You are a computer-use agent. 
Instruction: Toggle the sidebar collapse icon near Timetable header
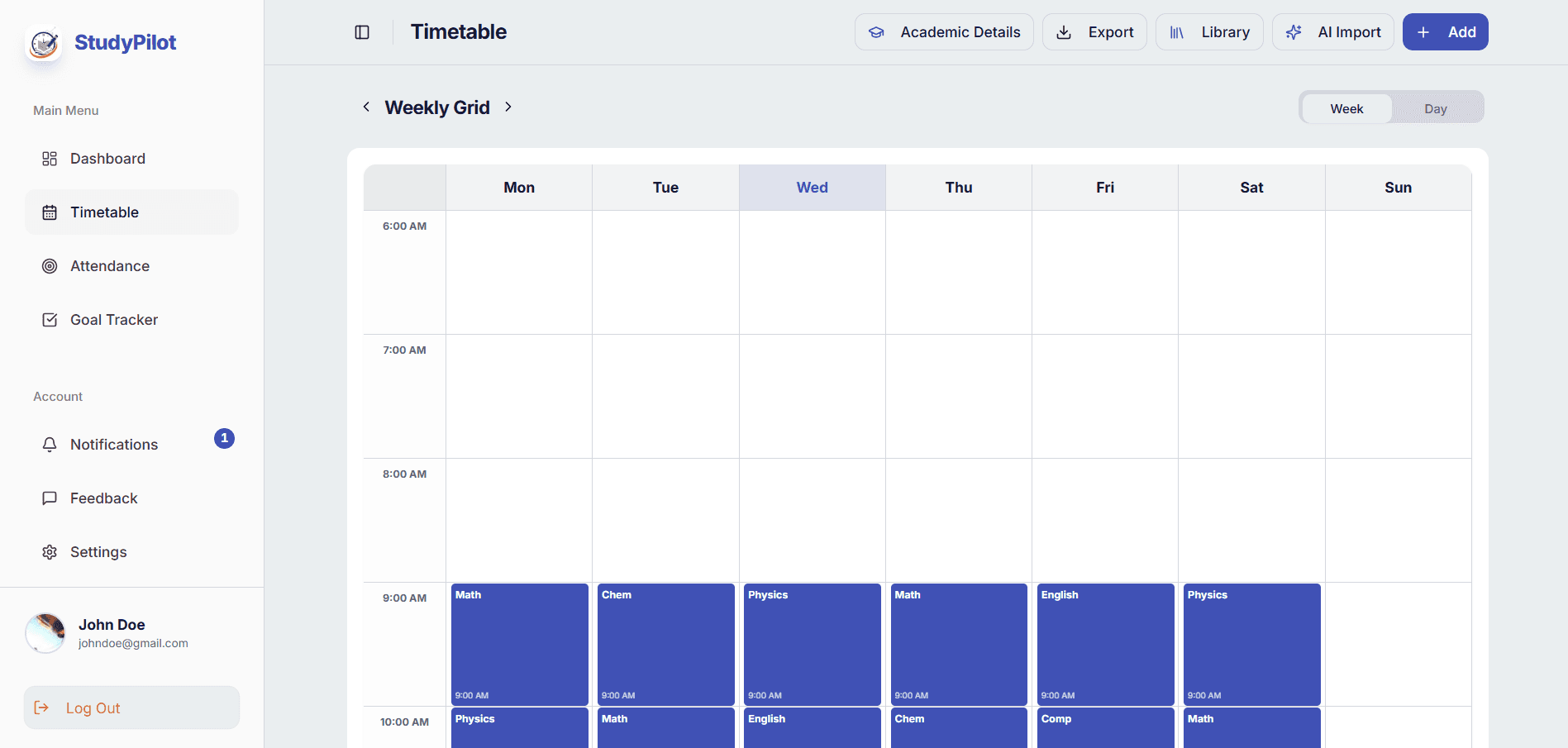tap(362, 31)
